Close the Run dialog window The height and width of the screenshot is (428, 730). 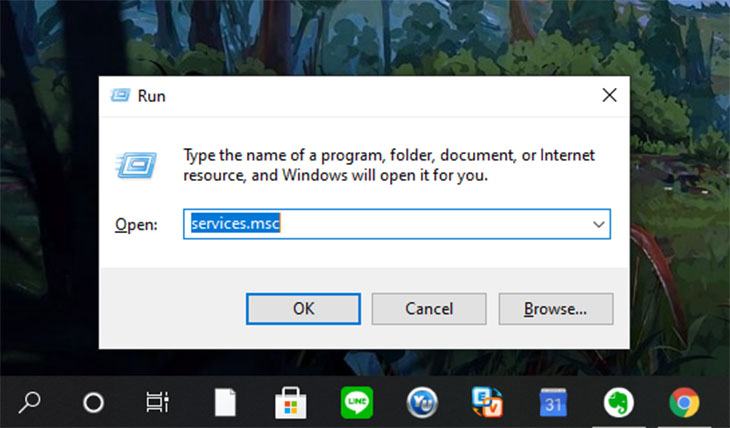coord(609,95)
